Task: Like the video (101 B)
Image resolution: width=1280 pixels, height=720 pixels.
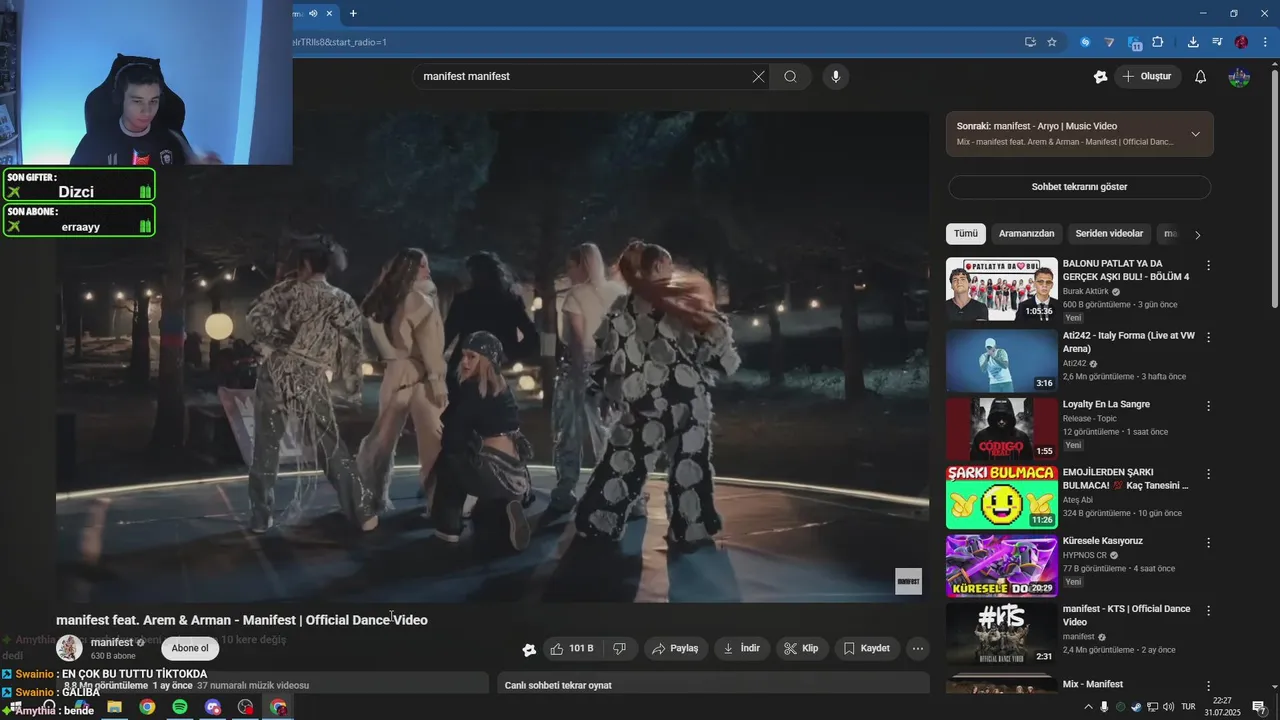Action: tap(573, 649)
